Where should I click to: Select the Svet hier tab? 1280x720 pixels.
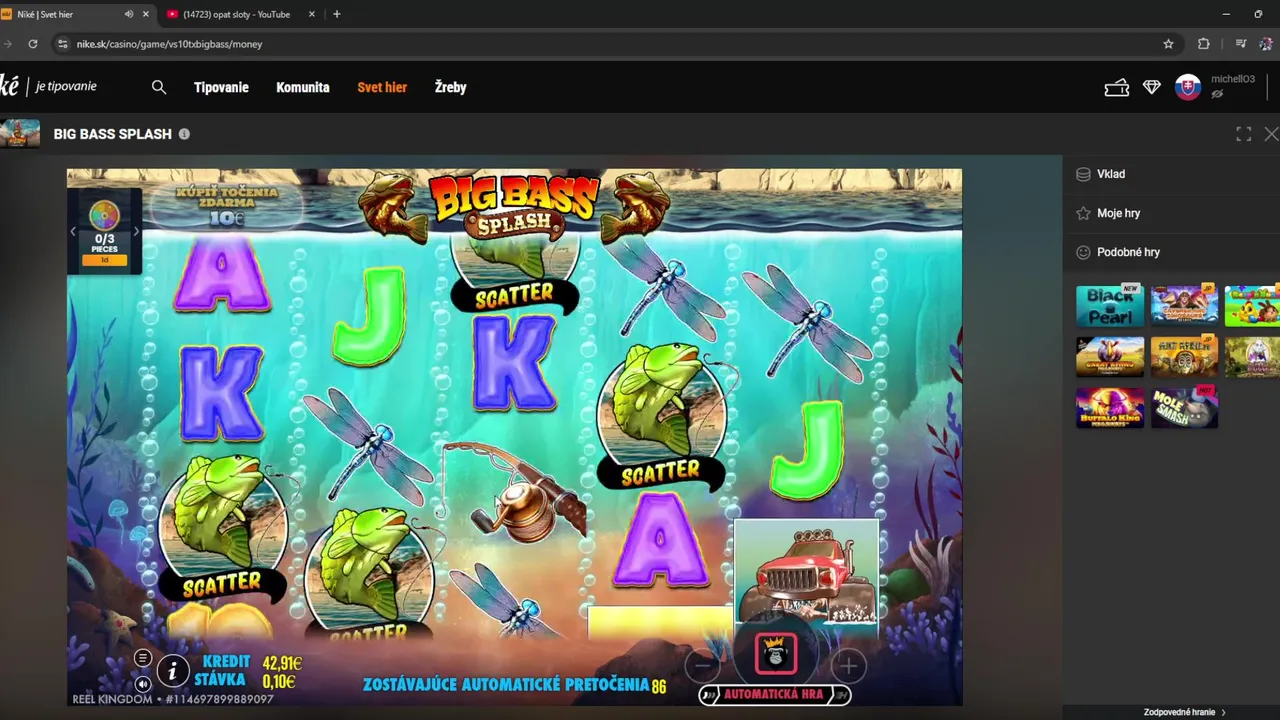click(x=382, y=87)
